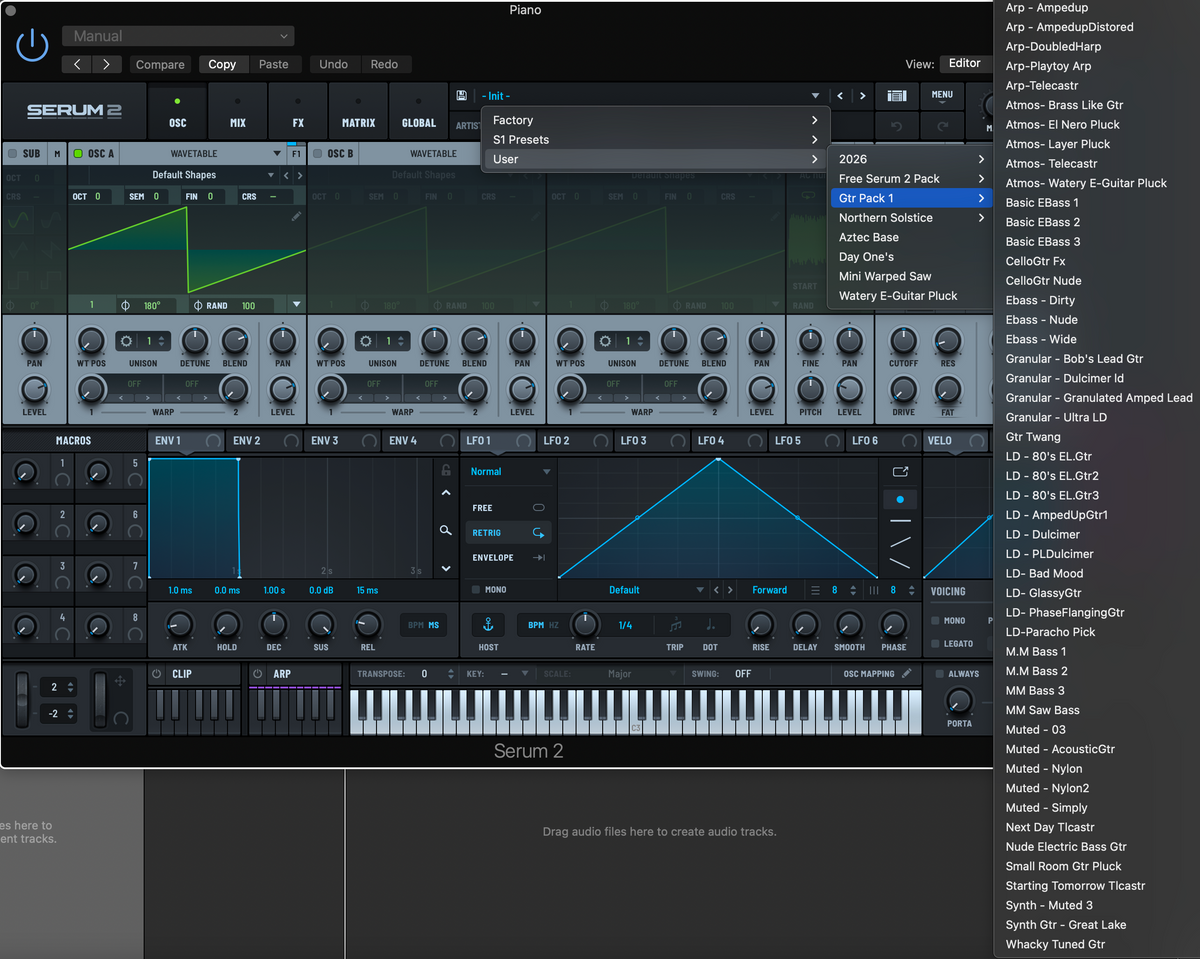Toggle LFO host anchor button
Viewport: 1200px width, 959px height.
488,625
